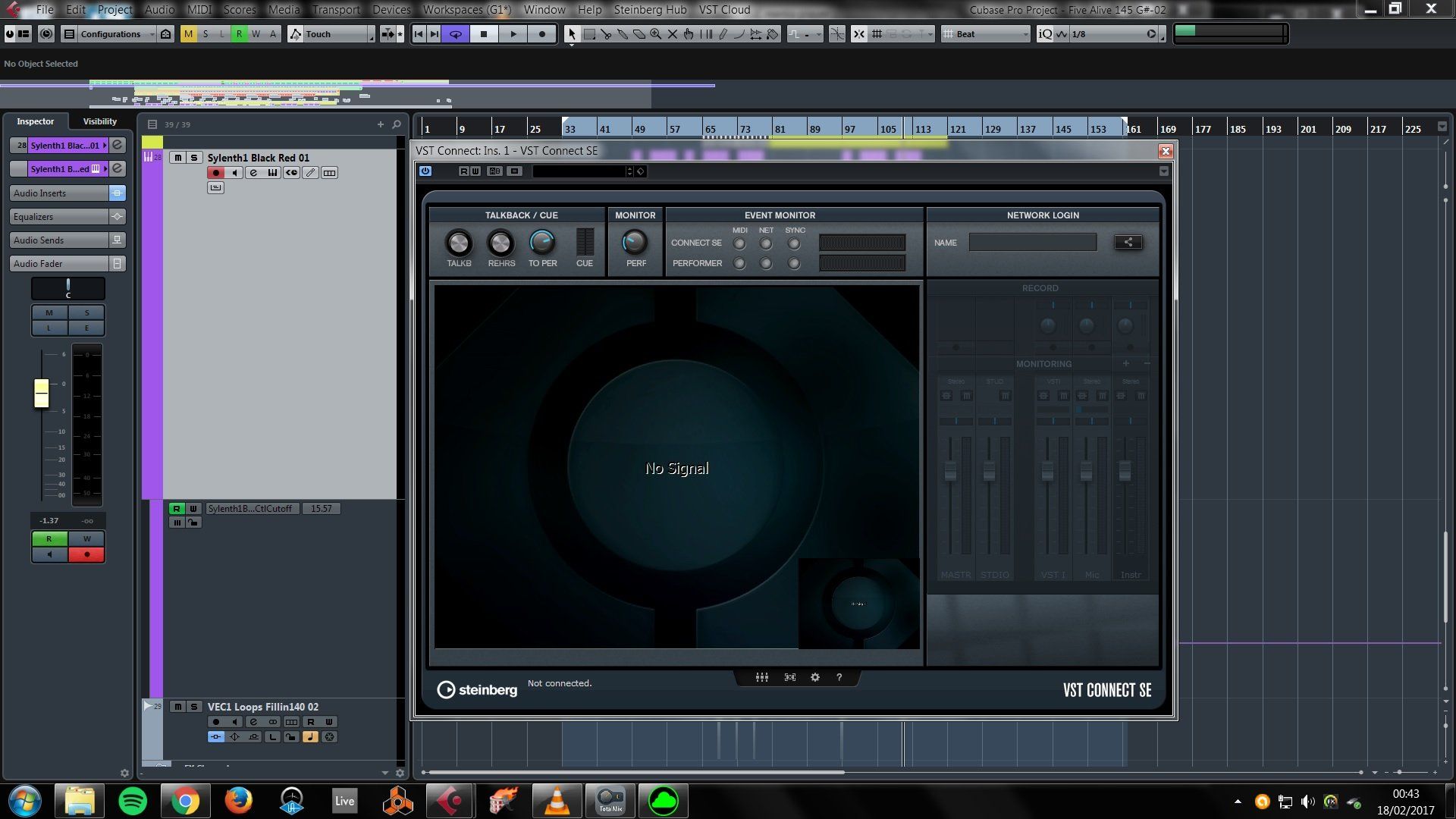Click the inspector volume fader handle
Image resolution: width=1456 pixels, height=819 pixels.
point(42,393)
